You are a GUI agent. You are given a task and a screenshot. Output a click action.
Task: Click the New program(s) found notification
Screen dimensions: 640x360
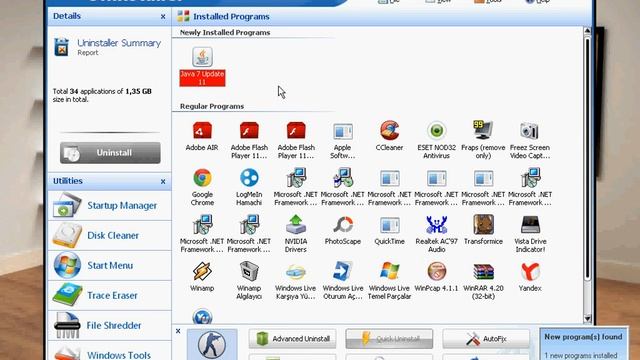(x=583, y=344)
